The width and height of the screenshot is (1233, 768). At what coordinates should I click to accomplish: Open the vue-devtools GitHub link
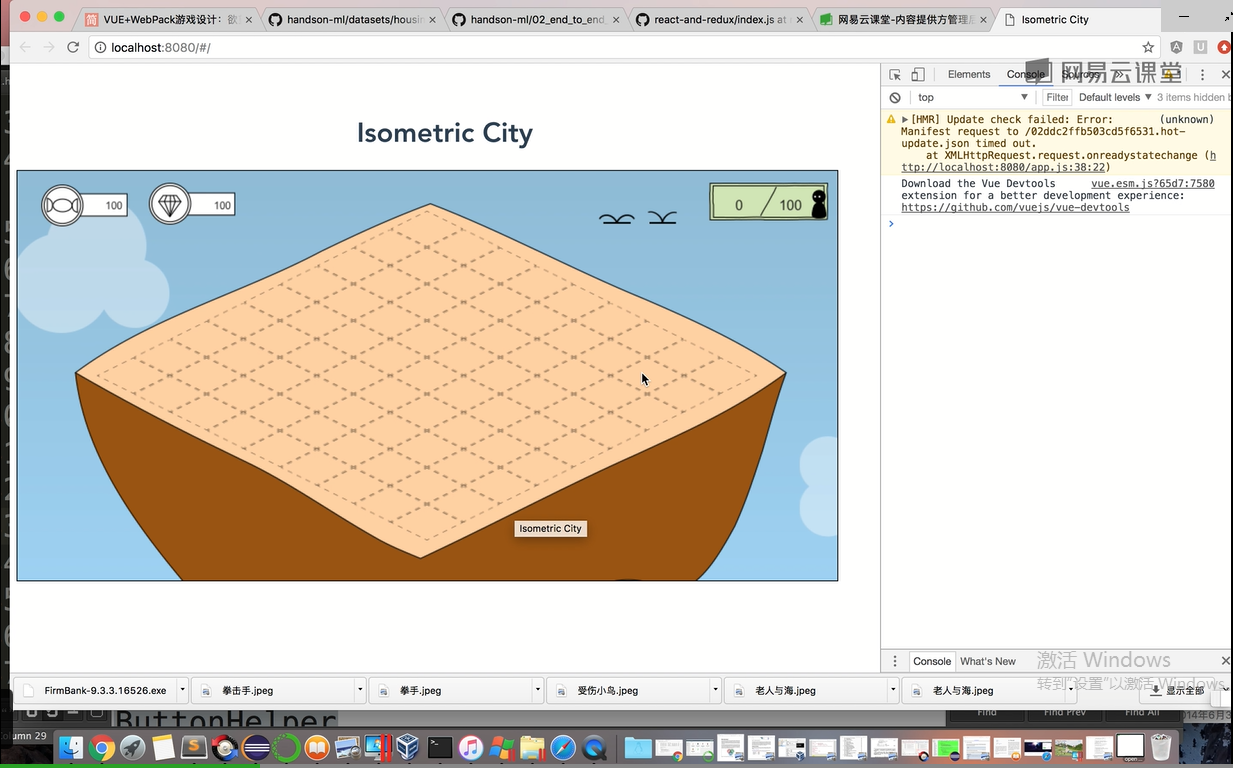tap(1014, 208)
